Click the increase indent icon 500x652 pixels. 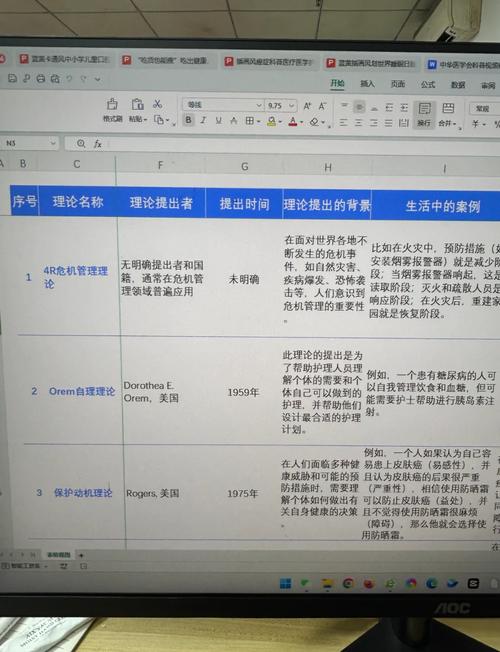tap(404, 108)
